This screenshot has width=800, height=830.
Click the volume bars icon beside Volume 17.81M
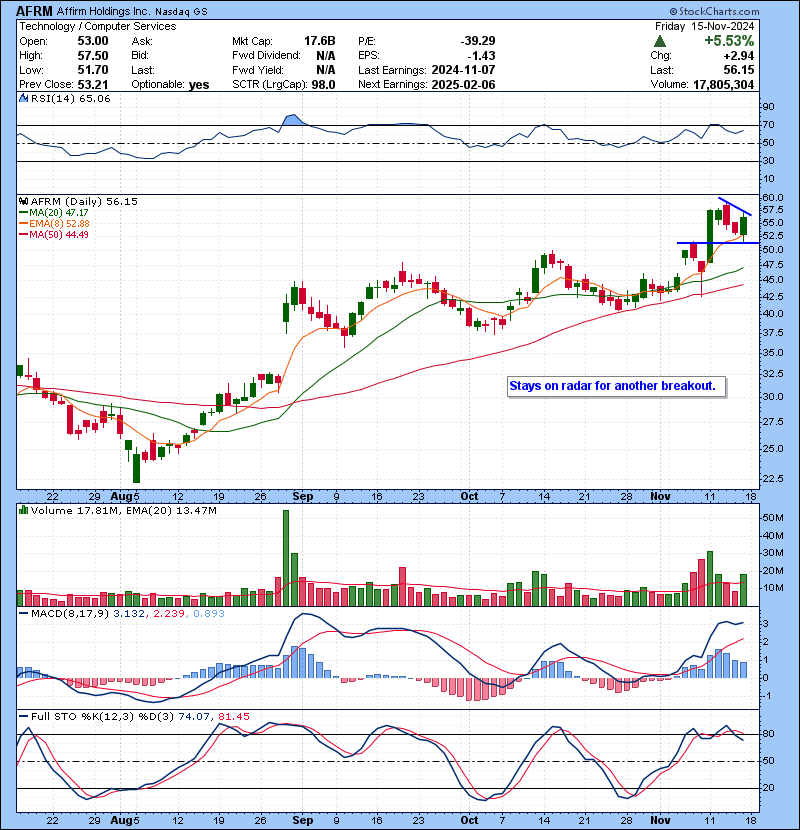[x=23, y=510]
